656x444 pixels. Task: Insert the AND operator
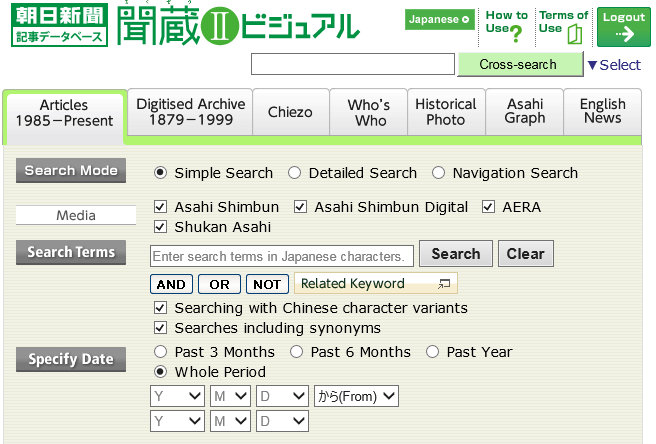pos(171,285)
